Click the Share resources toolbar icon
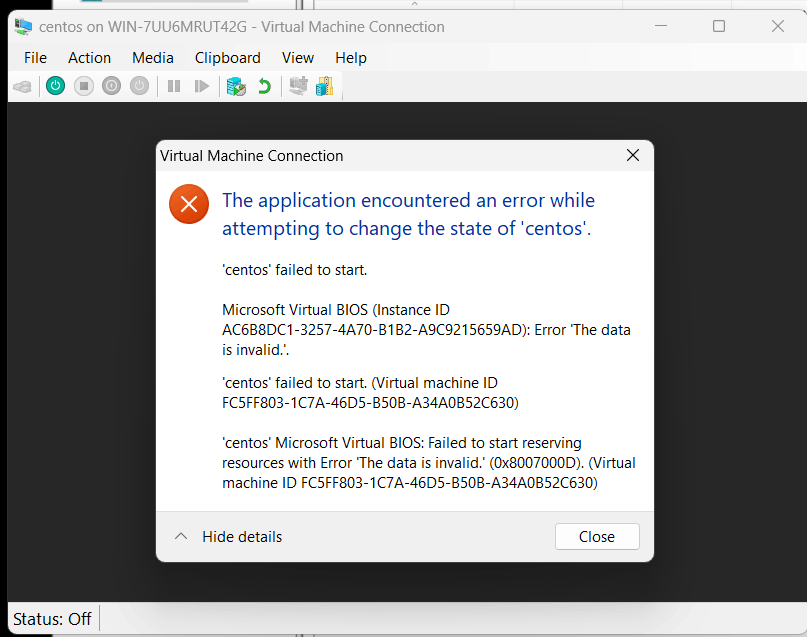The image size is (807, 637). pos(325,86)
